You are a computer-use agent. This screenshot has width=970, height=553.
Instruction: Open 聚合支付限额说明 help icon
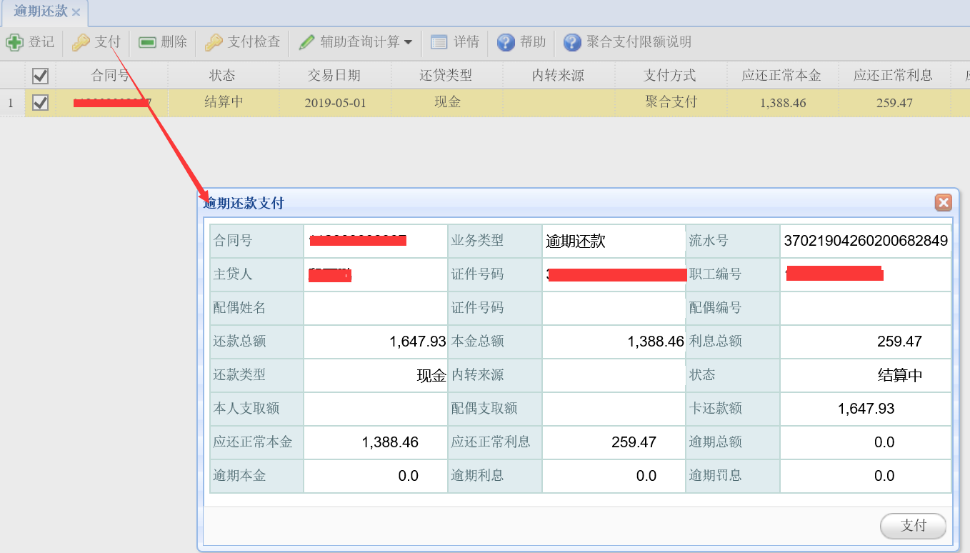coord(572,42)
